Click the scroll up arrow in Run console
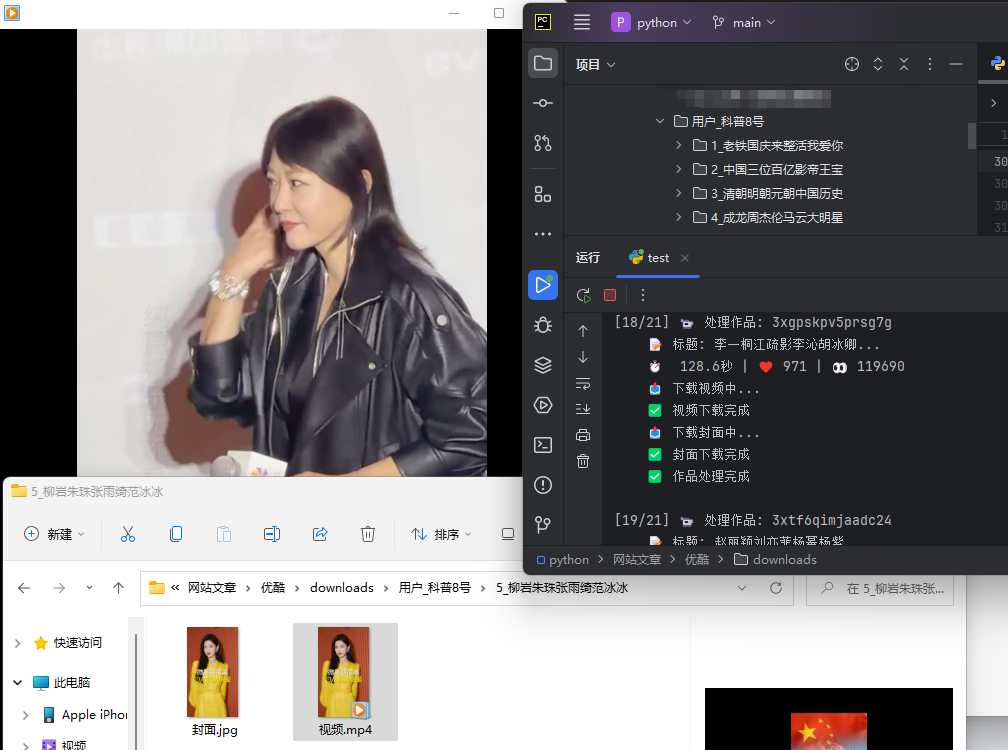Image resolution: width=1008 pixels, height=750 pixels. [583, 331]
